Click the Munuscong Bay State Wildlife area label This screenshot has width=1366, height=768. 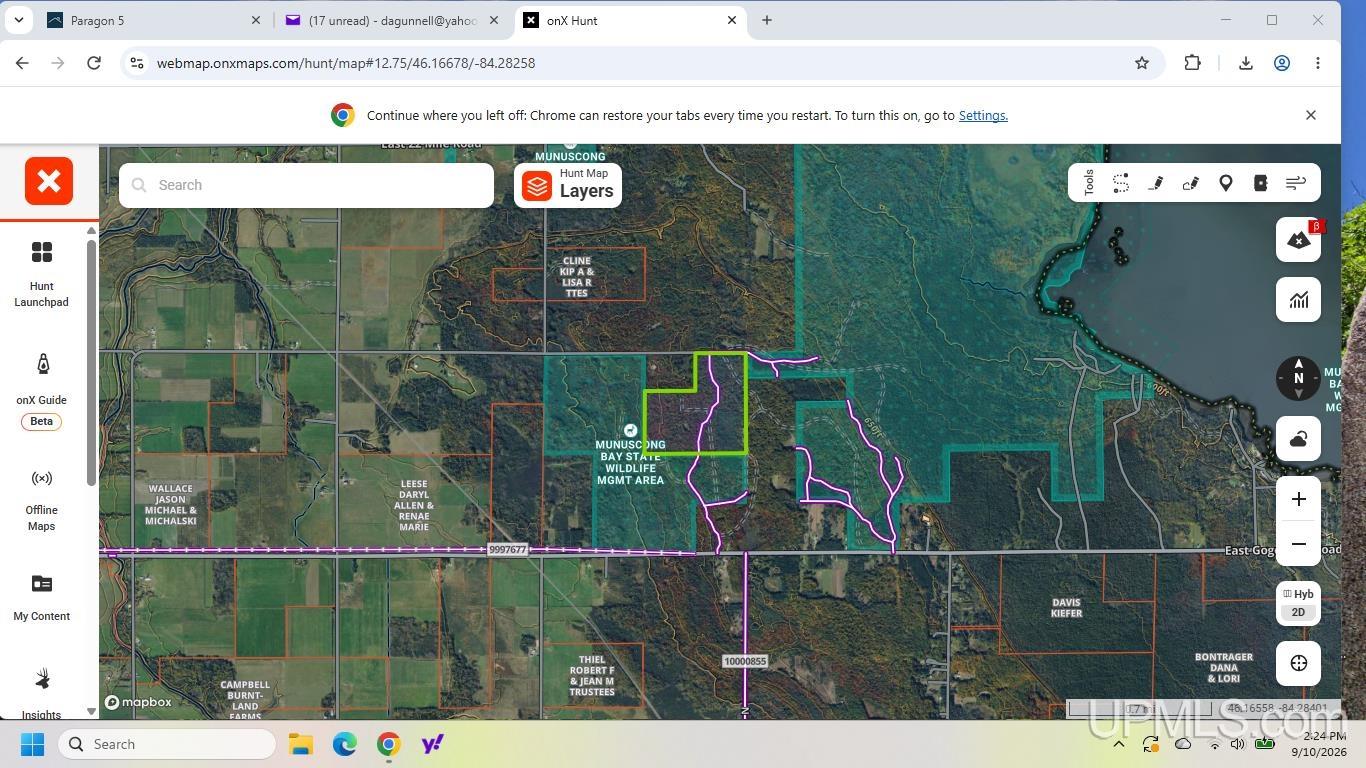630,462
